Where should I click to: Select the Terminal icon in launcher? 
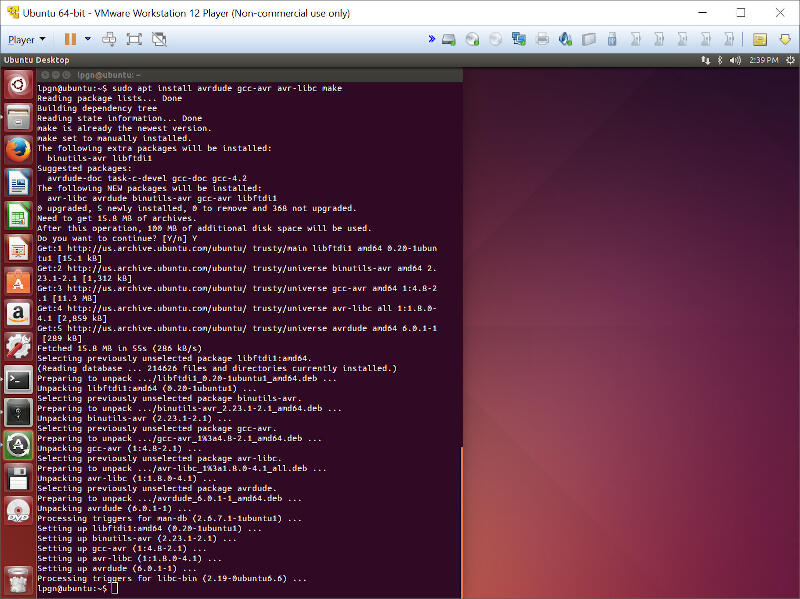click(18, 380)
